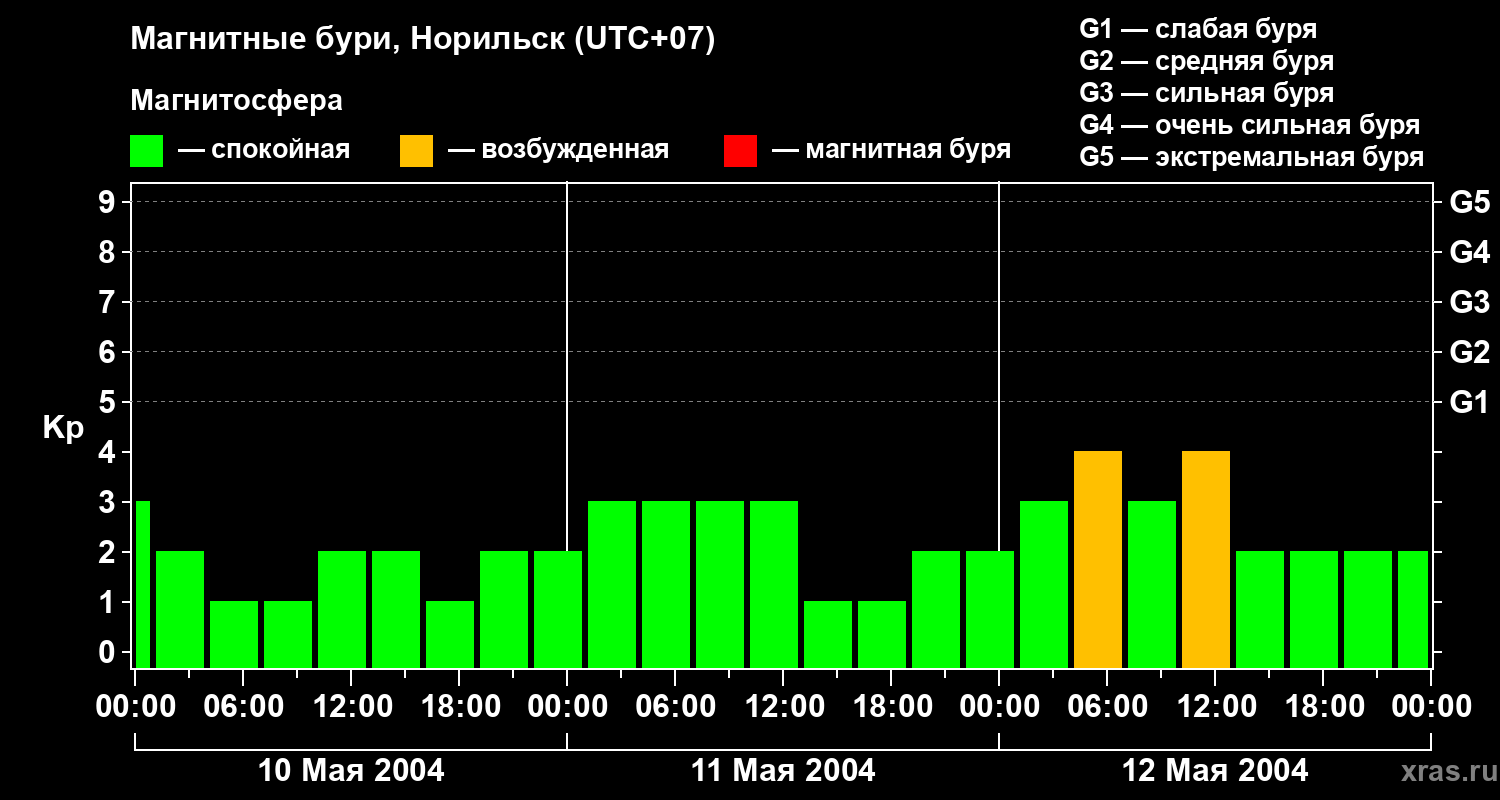Click the 'Магнитосфера' legend heading
Screen dimensions: 1500x800
point(236,101)
